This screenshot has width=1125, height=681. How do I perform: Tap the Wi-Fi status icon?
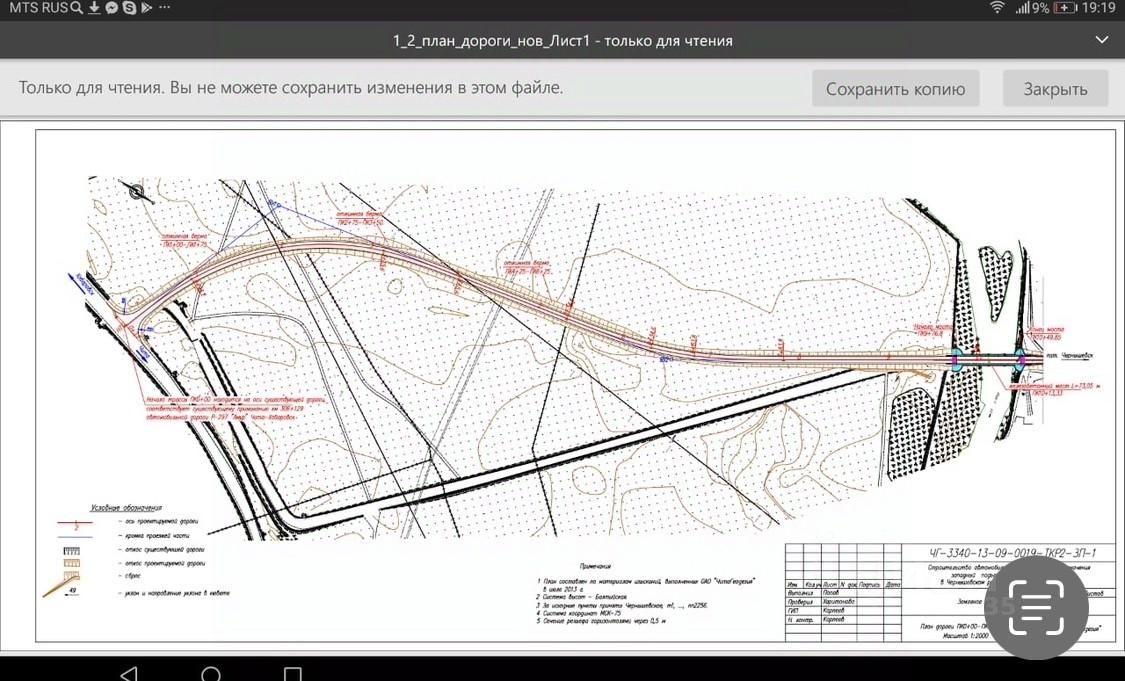pos(997,8)
